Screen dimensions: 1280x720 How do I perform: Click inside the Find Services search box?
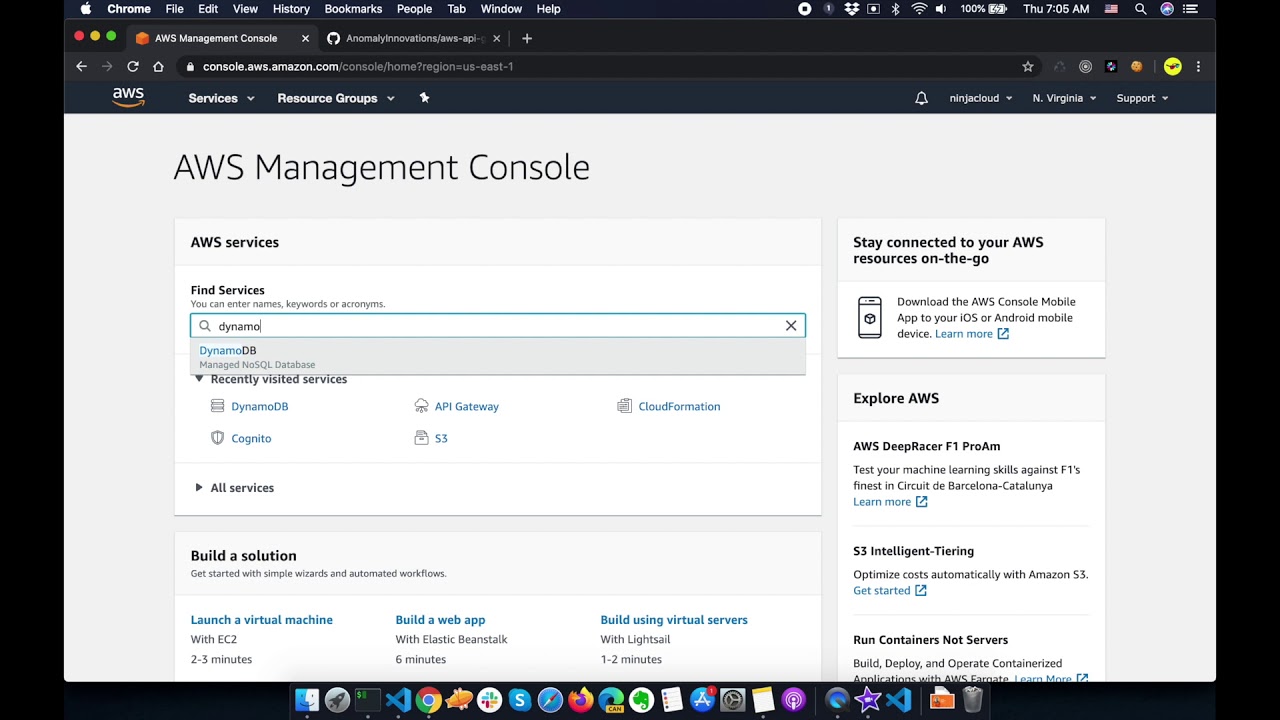click(x=500, y=326)
